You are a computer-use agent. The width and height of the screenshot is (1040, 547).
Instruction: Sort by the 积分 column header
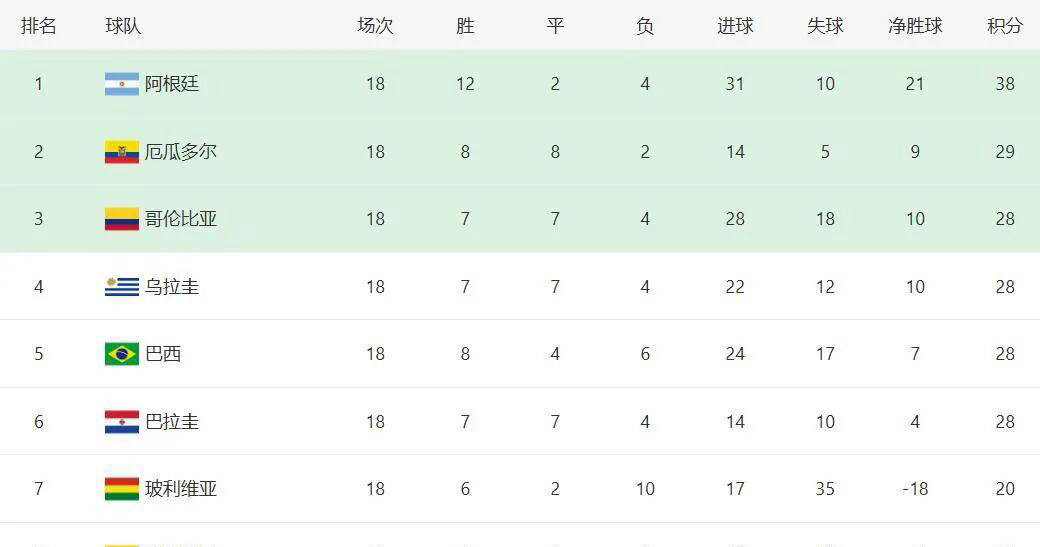tap(1005, 26)
